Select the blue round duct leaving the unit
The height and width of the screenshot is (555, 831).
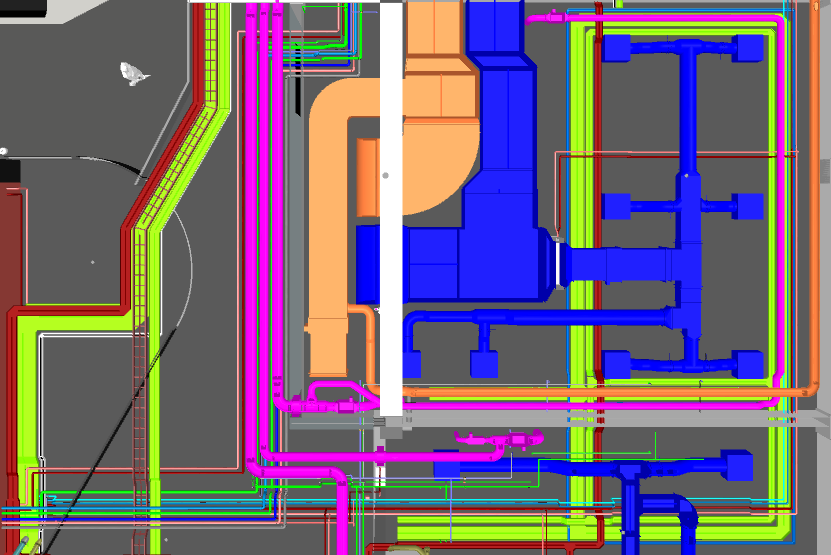(x=620, y=265)
